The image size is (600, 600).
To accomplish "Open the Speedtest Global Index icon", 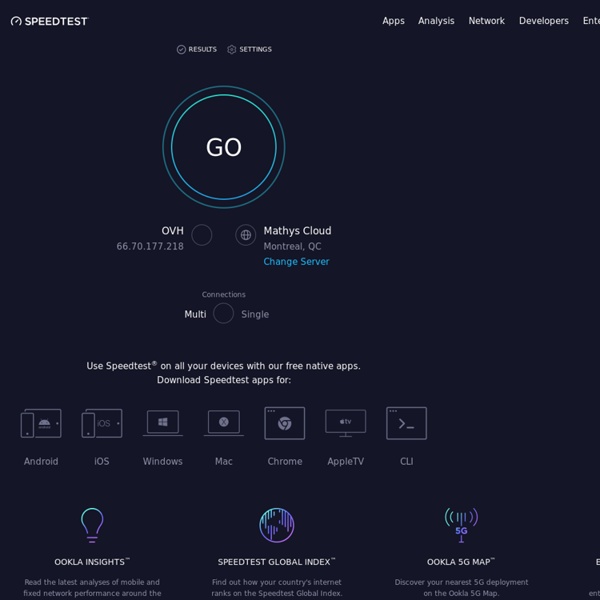I will 276,524.
